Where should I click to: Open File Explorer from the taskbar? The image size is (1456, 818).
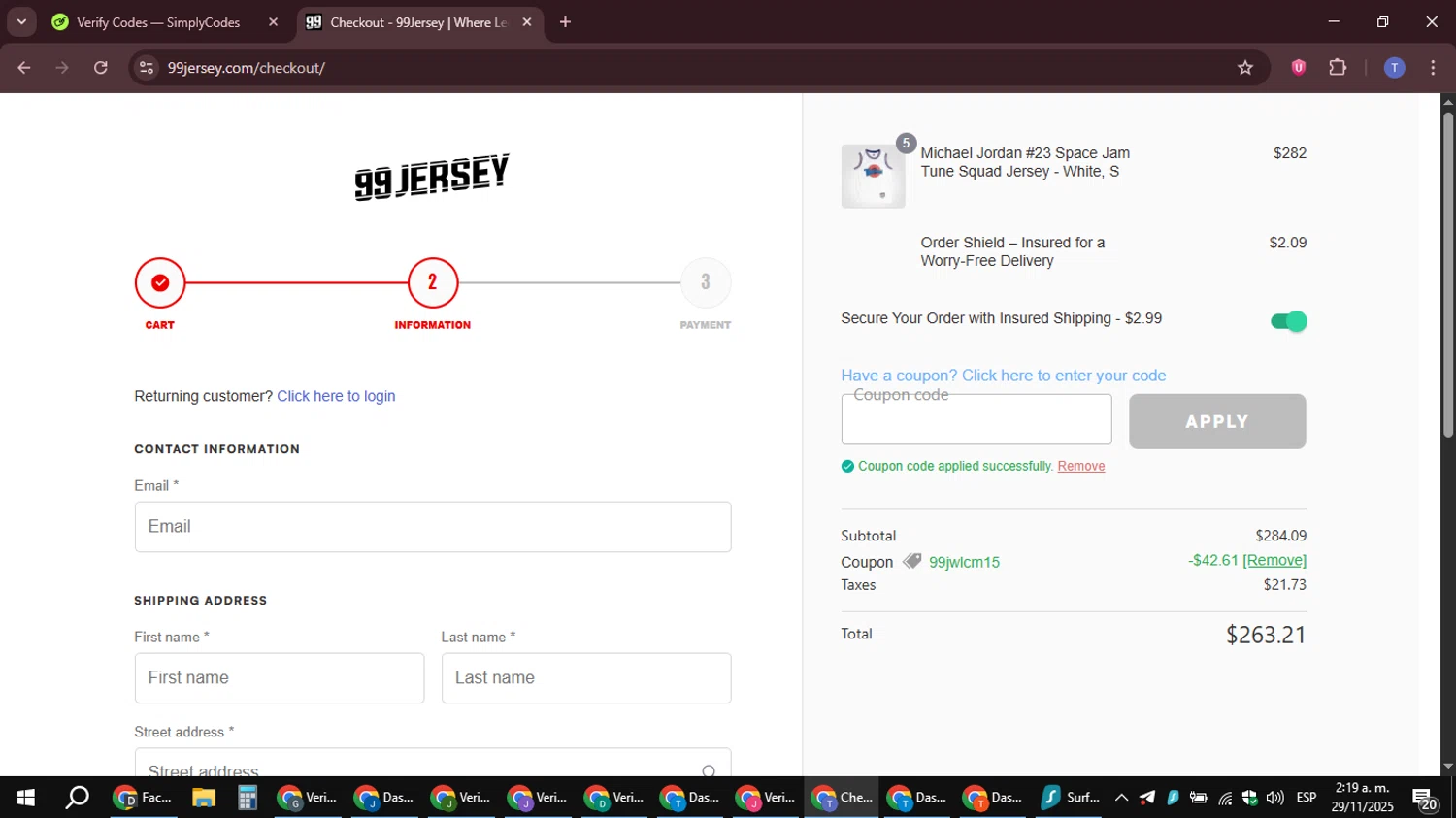pos(203,798)
